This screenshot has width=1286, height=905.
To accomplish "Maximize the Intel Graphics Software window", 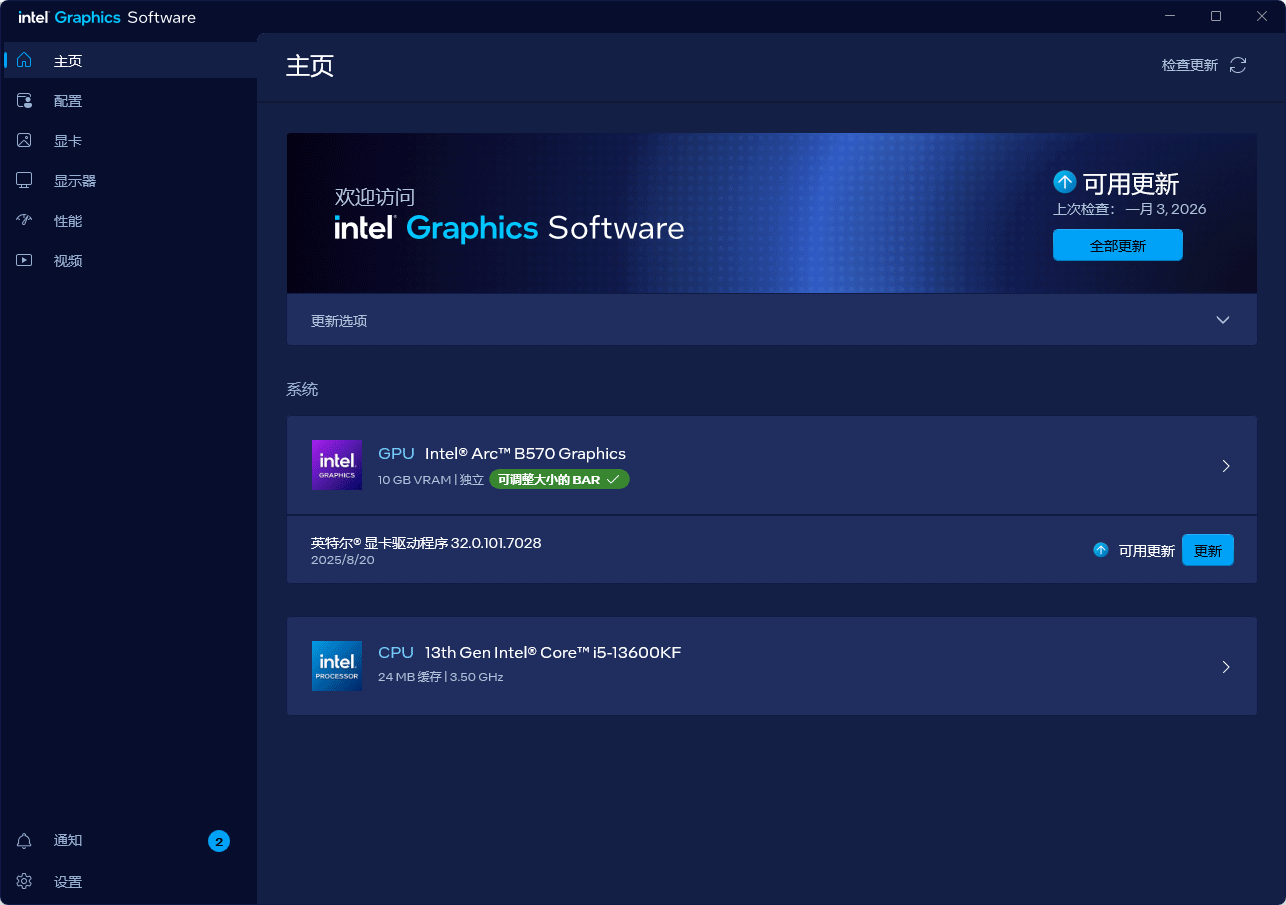I will pyautogui.click(x=1216, y=16).
